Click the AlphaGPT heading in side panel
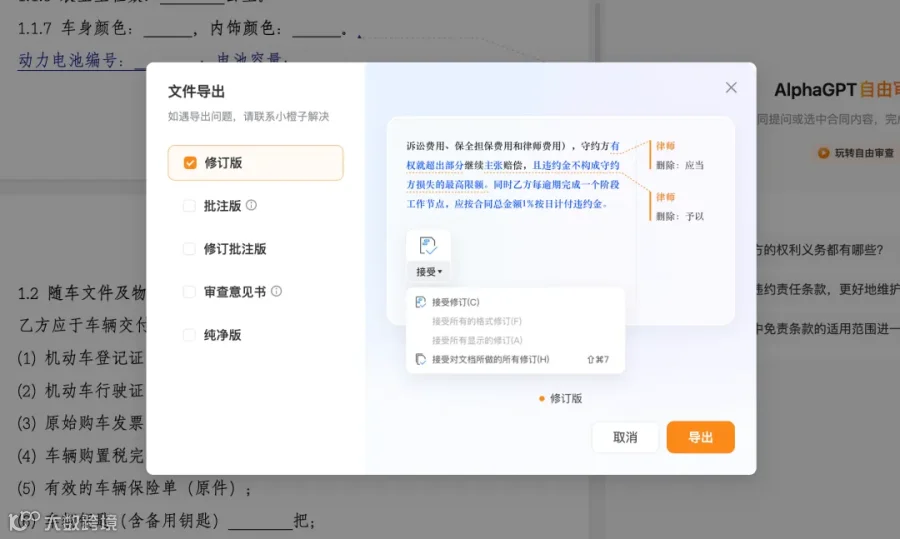The height and width of the screenshot is (539, 900). point(815,90)
